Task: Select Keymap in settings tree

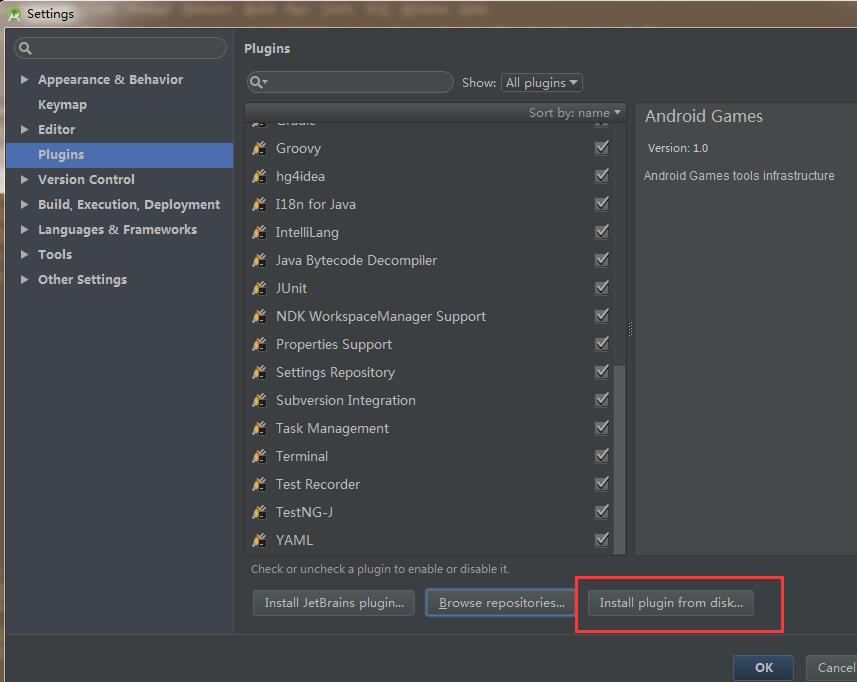Action: pos(62,104)
